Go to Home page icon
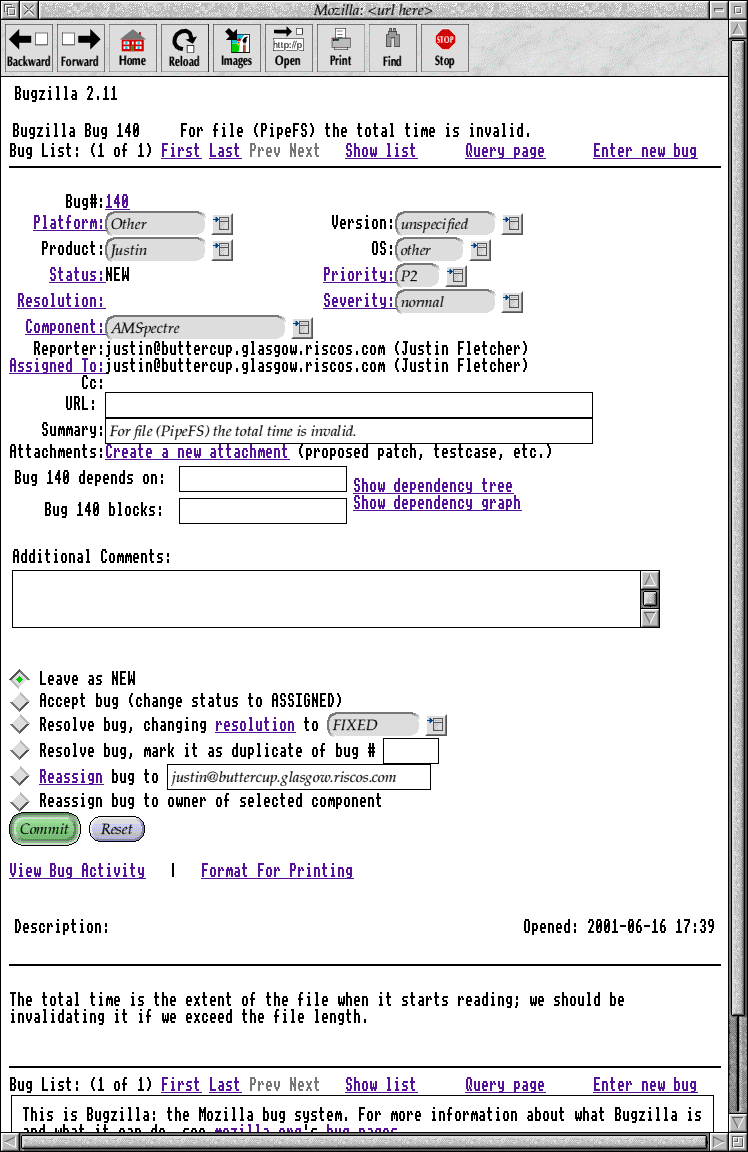This screenshot has height=1152, width=748. (x=132, y=48)
